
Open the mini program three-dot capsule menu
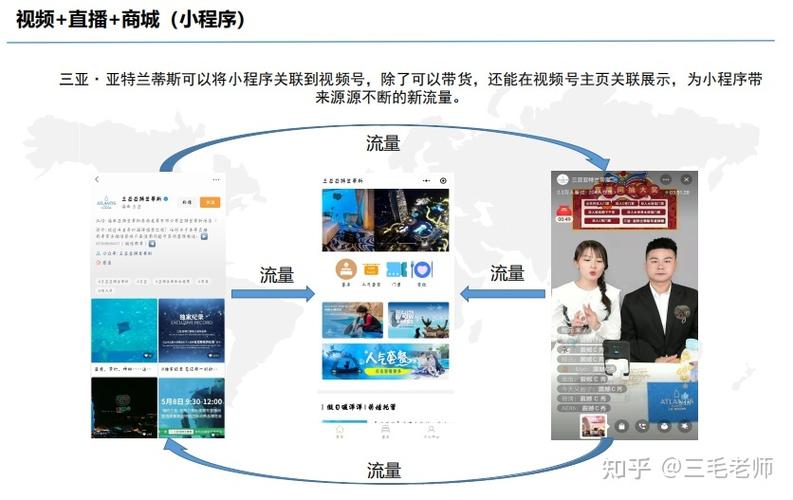point(426,180)
